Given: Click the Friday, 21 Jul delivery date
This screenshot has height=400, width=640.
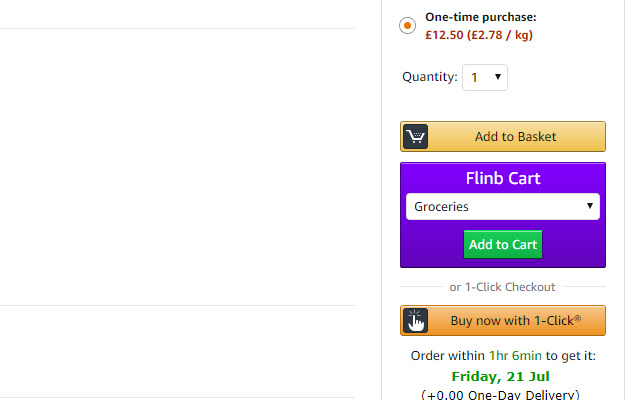Looking at the screenshot, I should tap(502, 376).
